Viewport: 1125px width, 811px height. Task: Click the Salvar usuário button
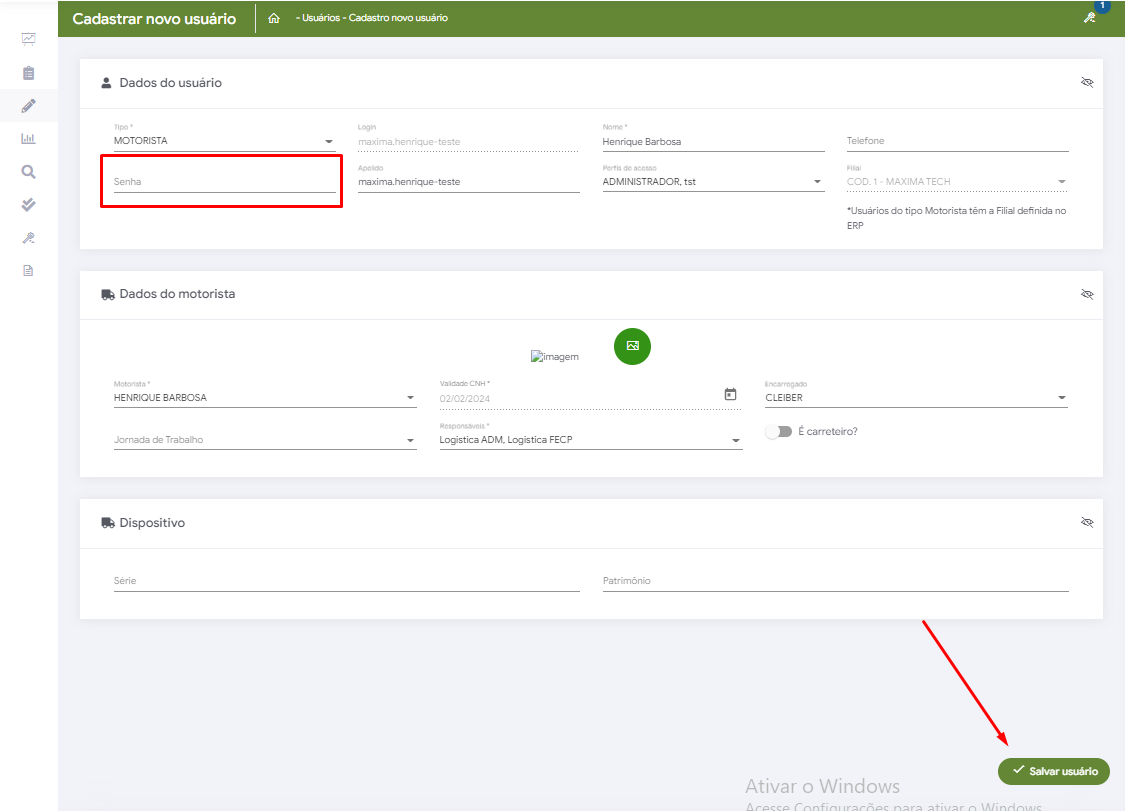(1054, 771)
